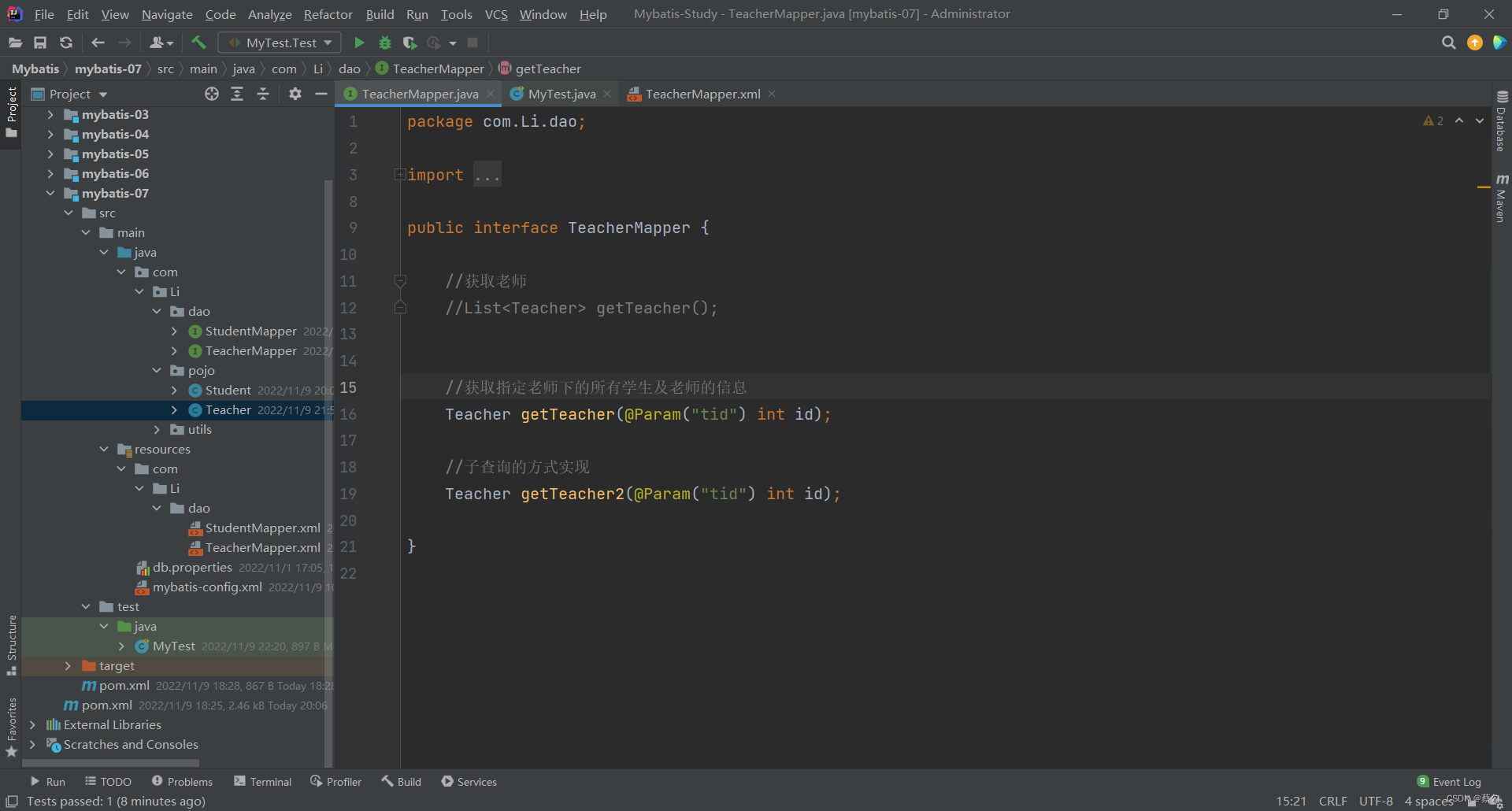Run MyTest.Test with the green play icon
This screenshot has width=1512, height=811.
pos(359,43)
